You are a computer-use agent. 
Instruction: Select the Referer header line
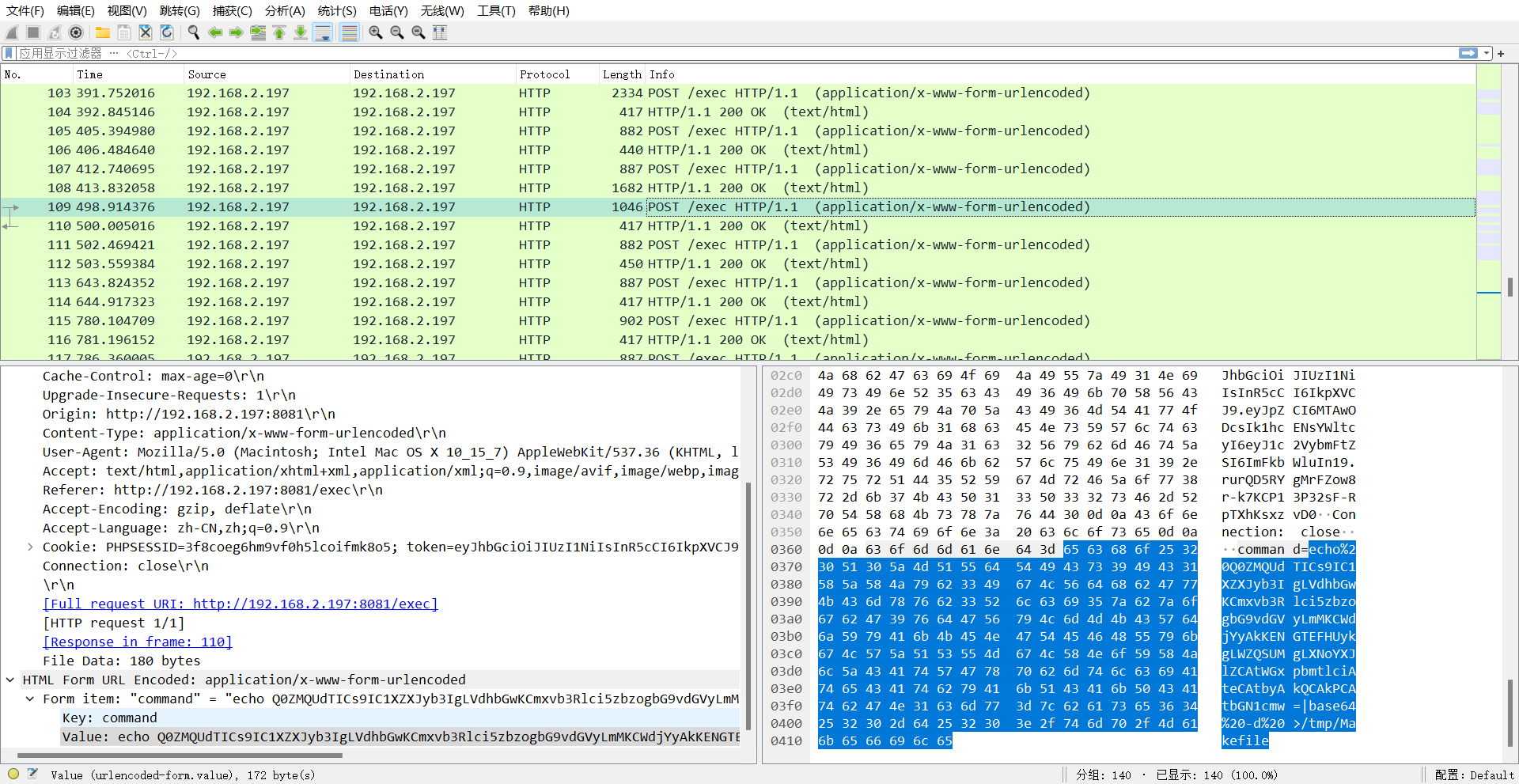pyautogui.click(x=213, y=490)
